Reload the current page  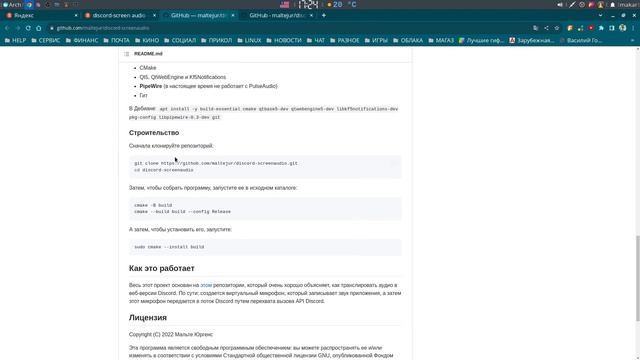tap(28, 28)
